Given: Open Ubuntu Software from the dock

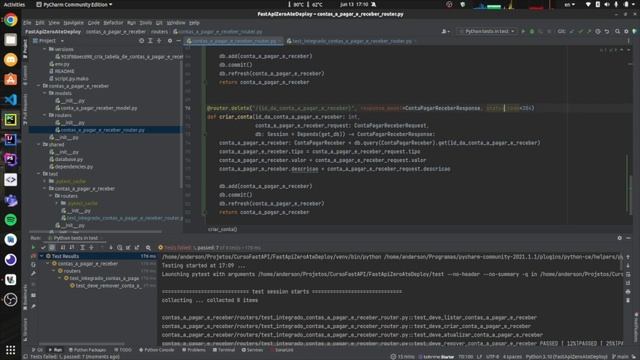Looking at the screenshot, I should (11, 80).
